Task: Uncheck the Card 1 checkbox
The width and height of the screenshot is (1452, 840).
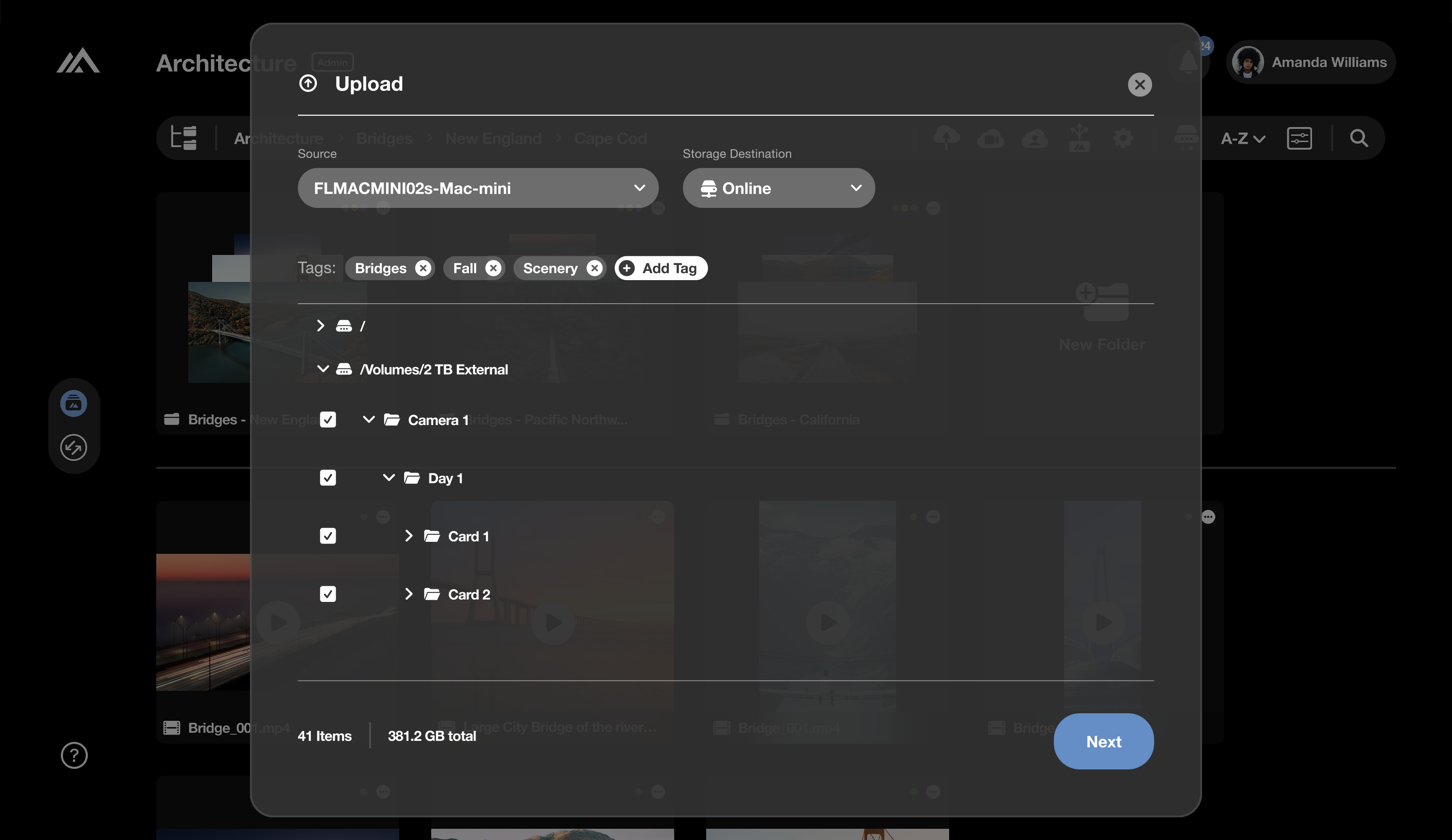Action: tap(328, 536)
